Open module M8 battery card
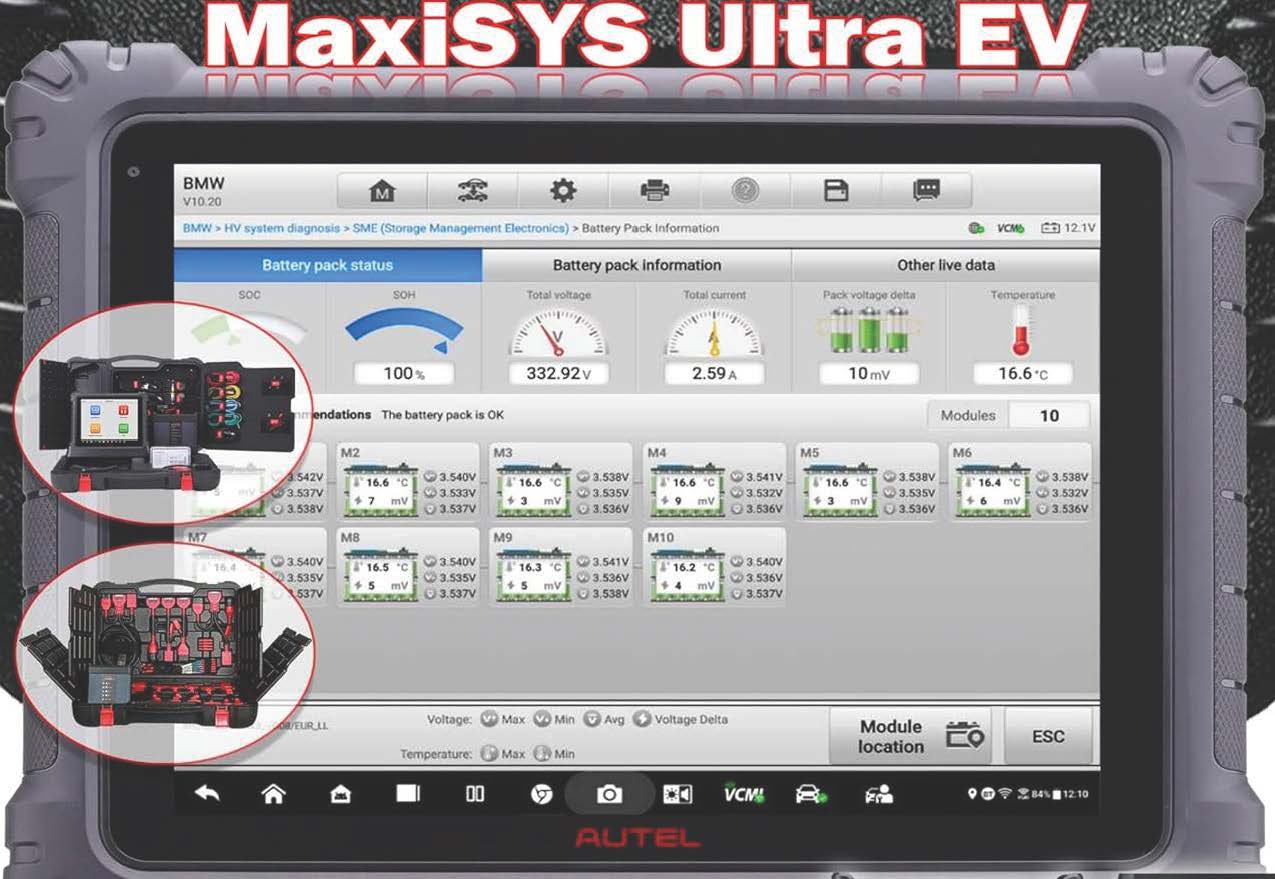The height and width of the screenshot is (879, 1275). coord(407,566)
